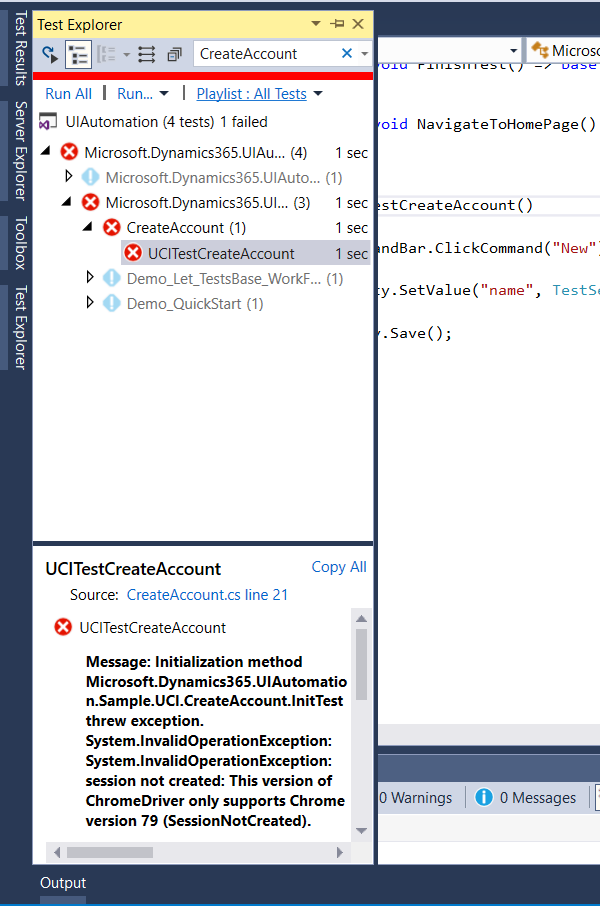This screenshot has width=600, height=906.
Task: Open the CreateAccount.cs line 21 source link
Action: pos(207,595)
